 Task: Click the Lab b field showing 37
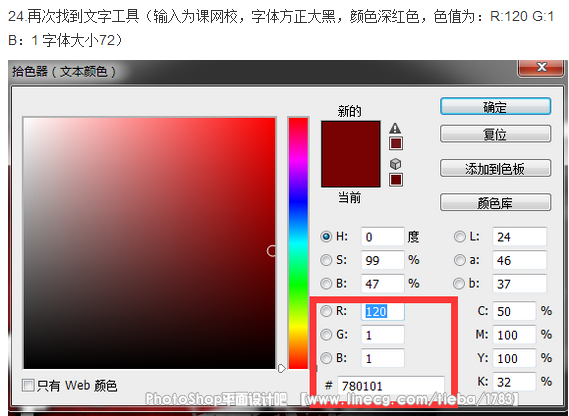pos(520,284)
